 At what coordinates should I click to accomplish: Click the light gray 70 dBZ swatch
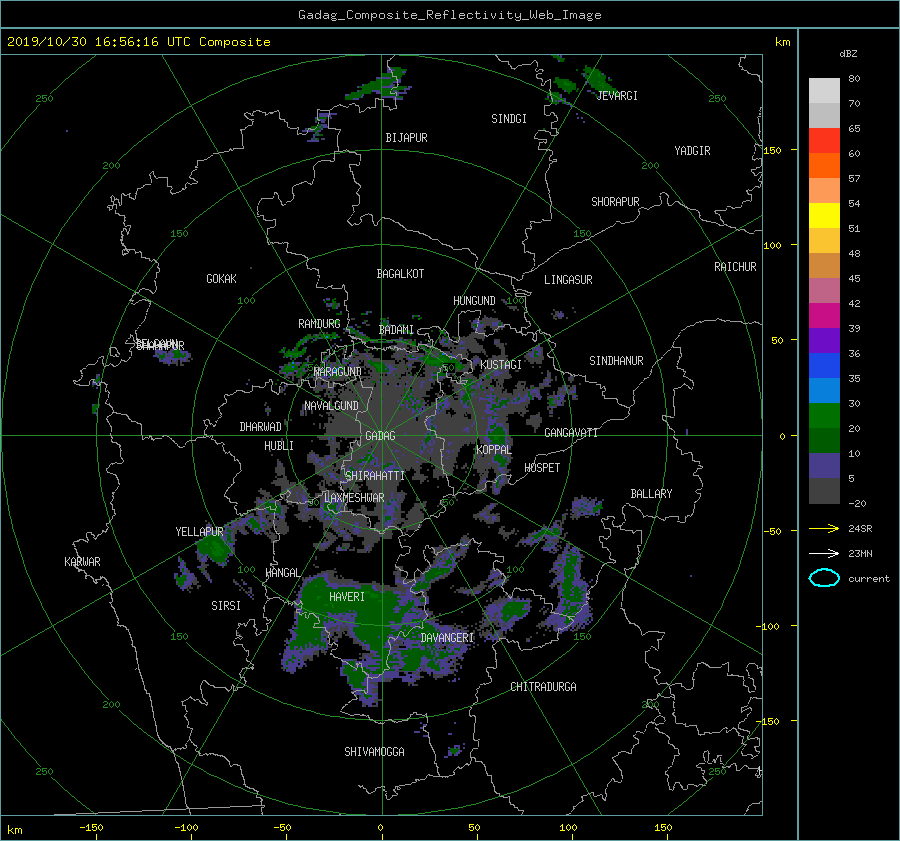point(824,90)
